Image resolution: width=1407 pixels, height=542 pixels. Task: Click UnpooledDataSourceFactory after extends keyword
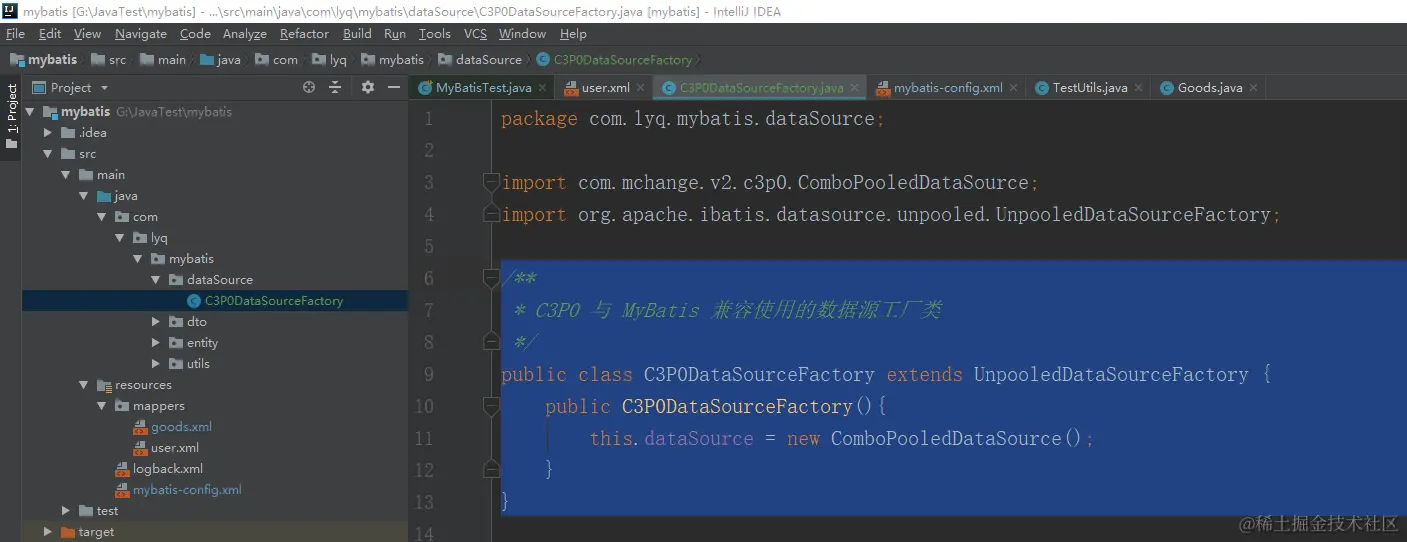tap(1111, 374)
